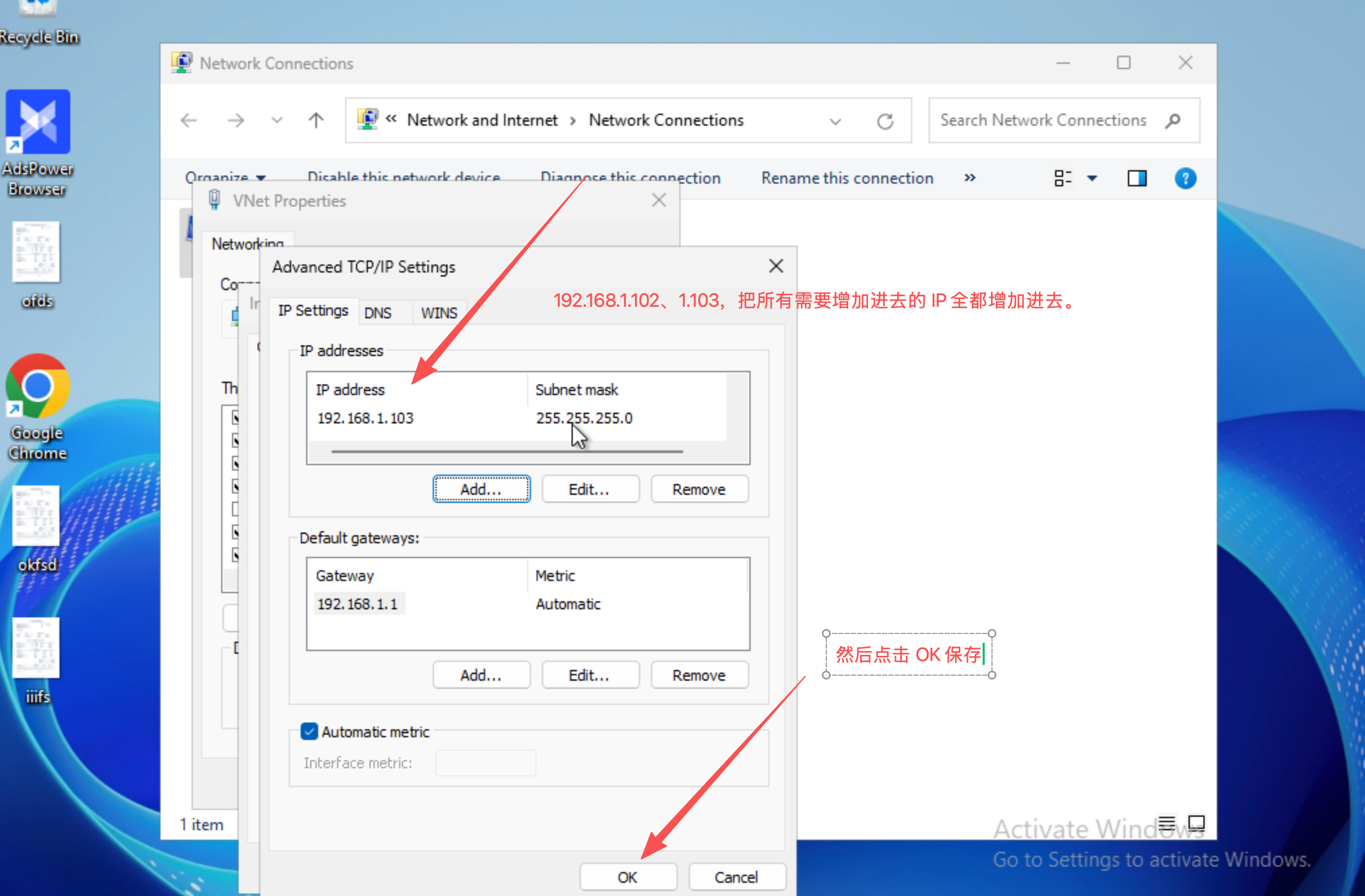The image size is (1365, 896).
Task: Select Networking tab in VNet Properties
Action: tap(248, 244)
